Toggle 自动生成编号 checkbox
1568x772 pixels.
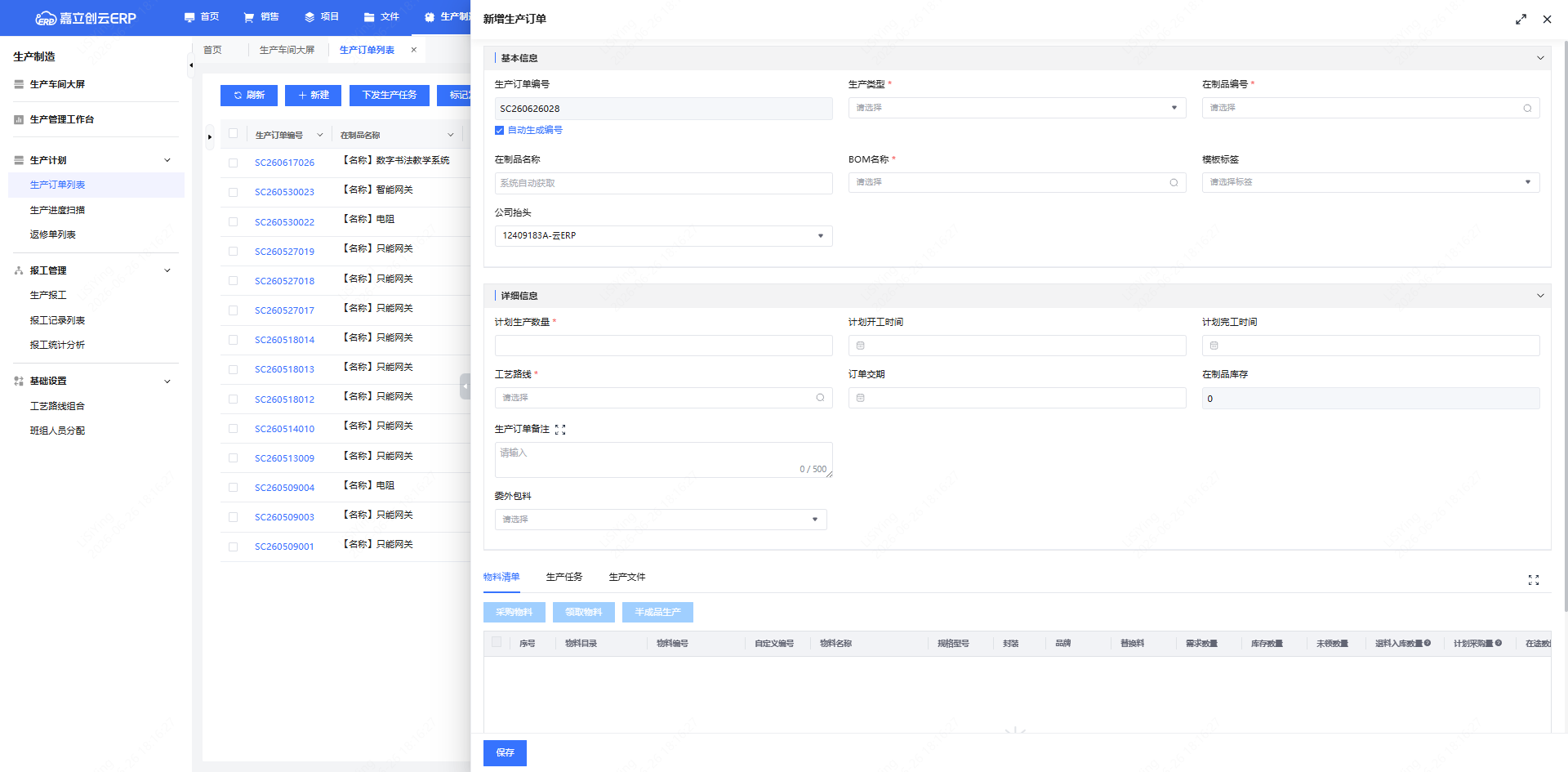499,131
